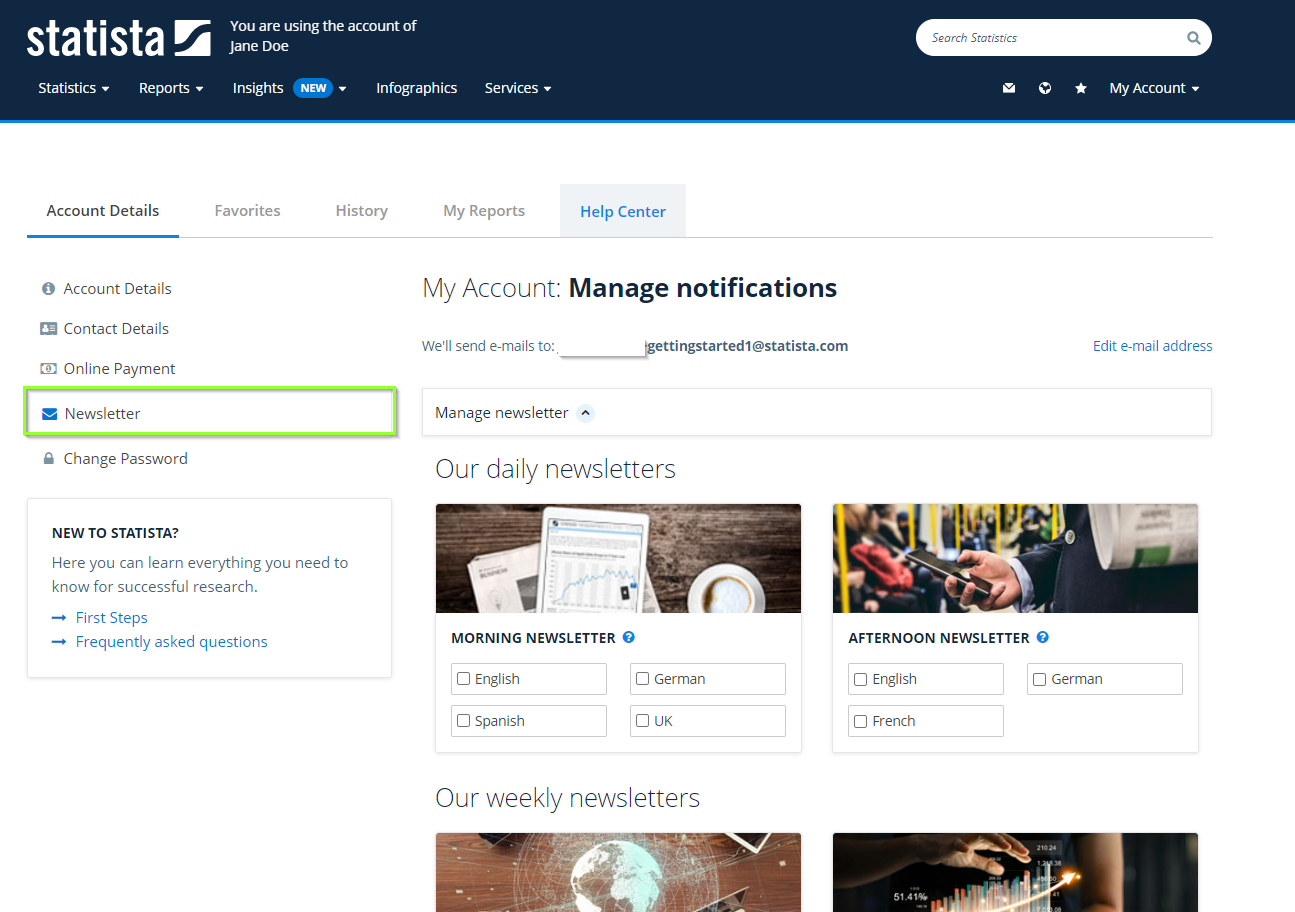1295x912 pixels.
Task: Check German for Morning Newsletter
Action: pyautogui.click(x=642, y=679)
